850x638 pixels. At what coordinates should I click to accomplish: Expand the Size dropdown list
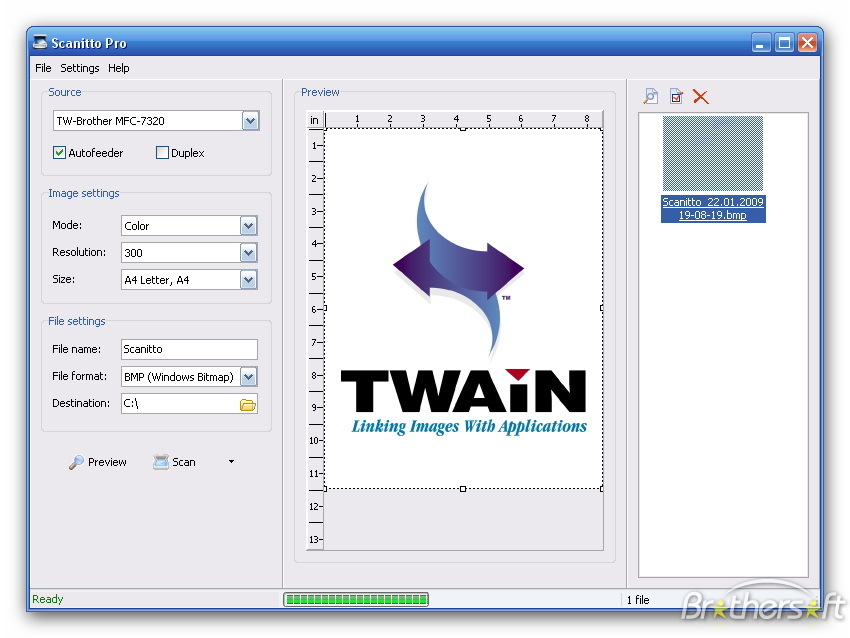(248, 280)
